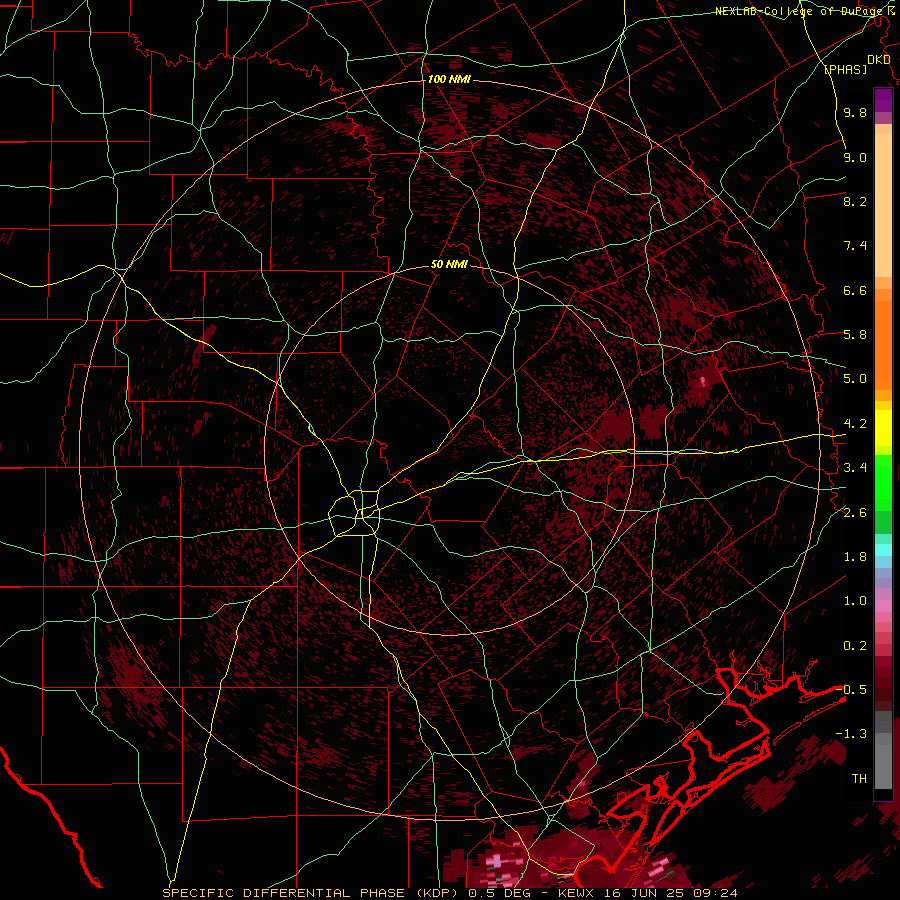
Task: Click the 7.4 scale value
Action: [x=855, y=246]
